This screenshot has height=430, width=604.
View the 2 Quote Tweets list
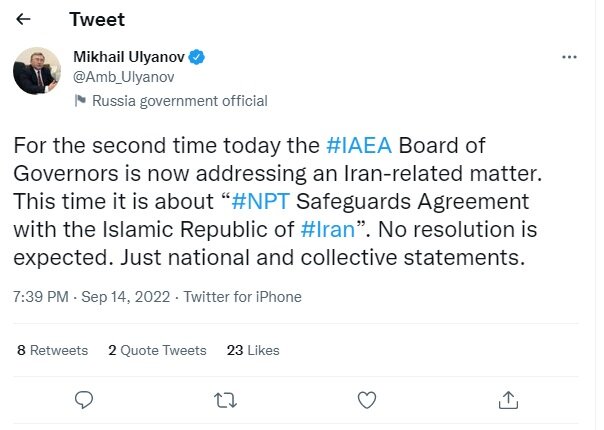click(157, 350)
